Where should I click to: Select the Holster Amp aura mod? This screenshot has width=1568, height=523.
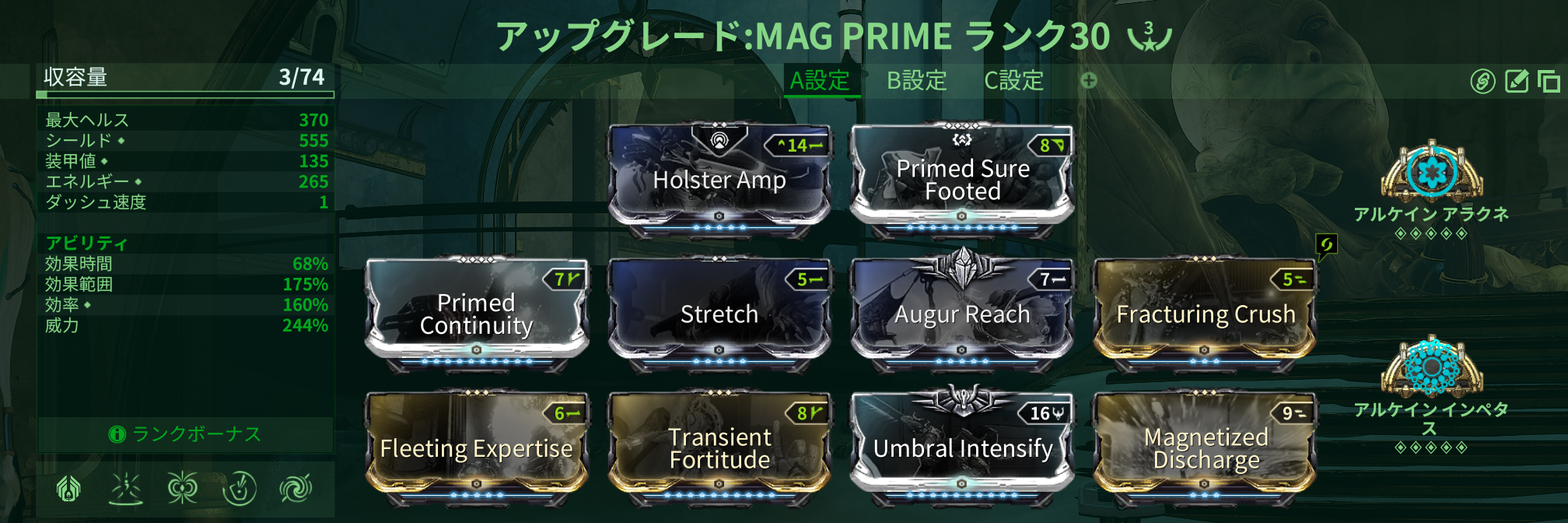[x=719, y=177]
